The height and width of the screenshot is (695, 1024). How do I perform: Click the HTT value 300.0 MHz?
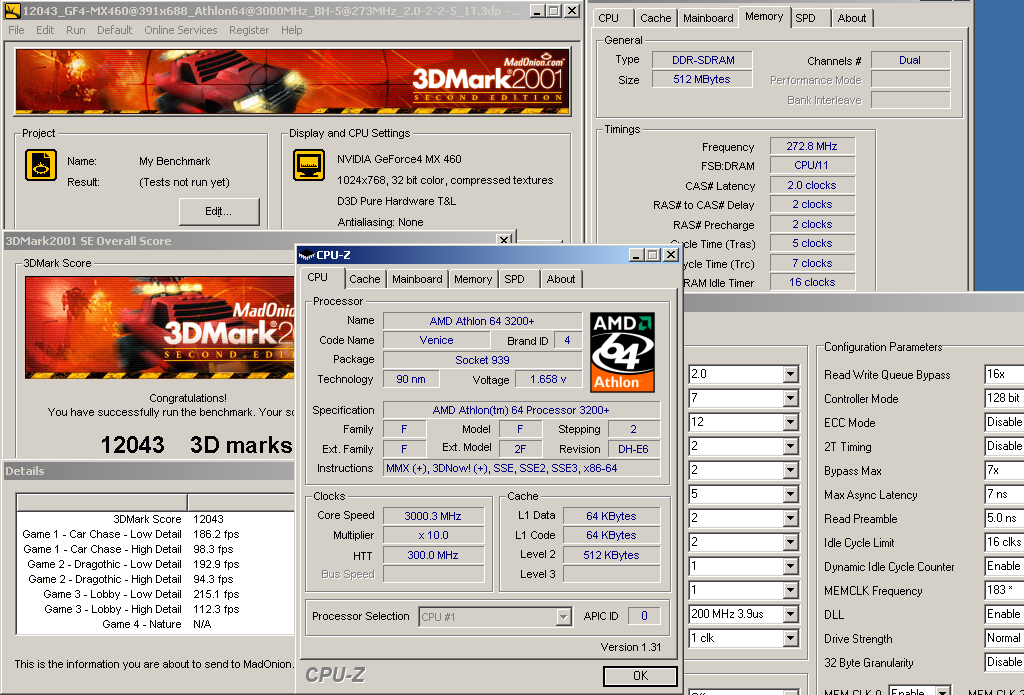(x=433, y=555)
